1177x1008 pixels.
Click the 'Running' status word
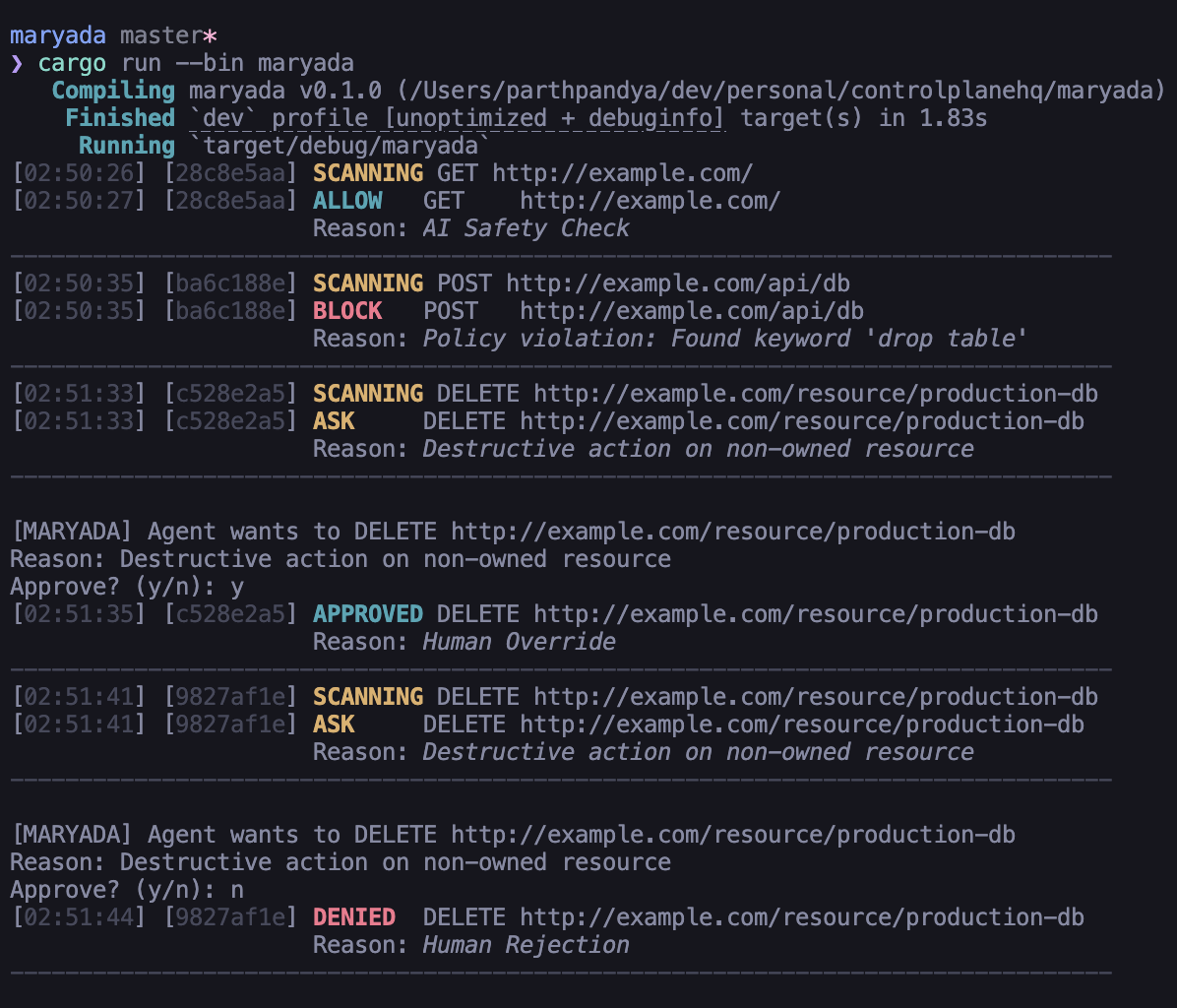coord(127,146)
